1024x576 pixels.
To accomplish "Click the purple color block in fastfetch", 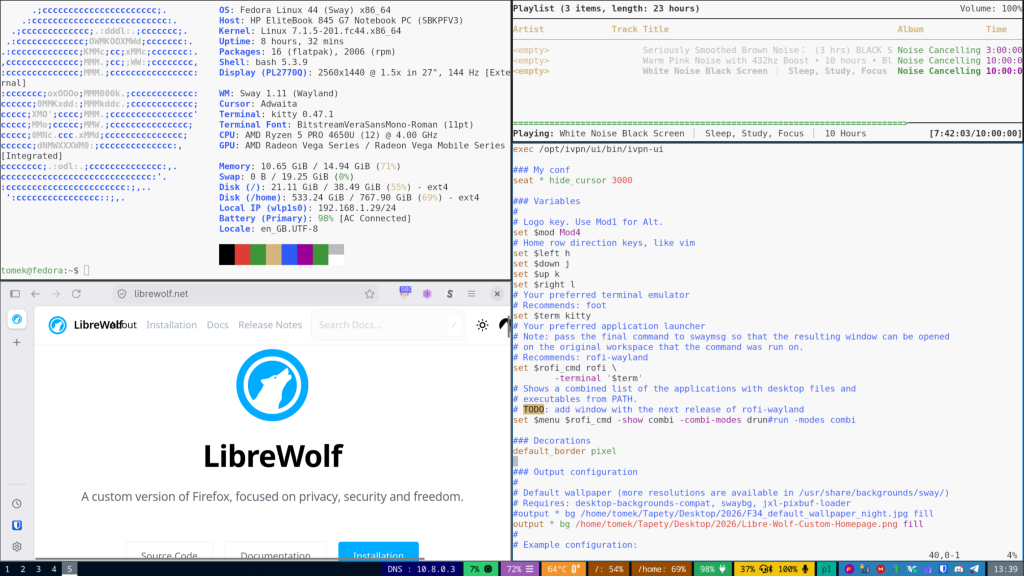I will (305, 254).
